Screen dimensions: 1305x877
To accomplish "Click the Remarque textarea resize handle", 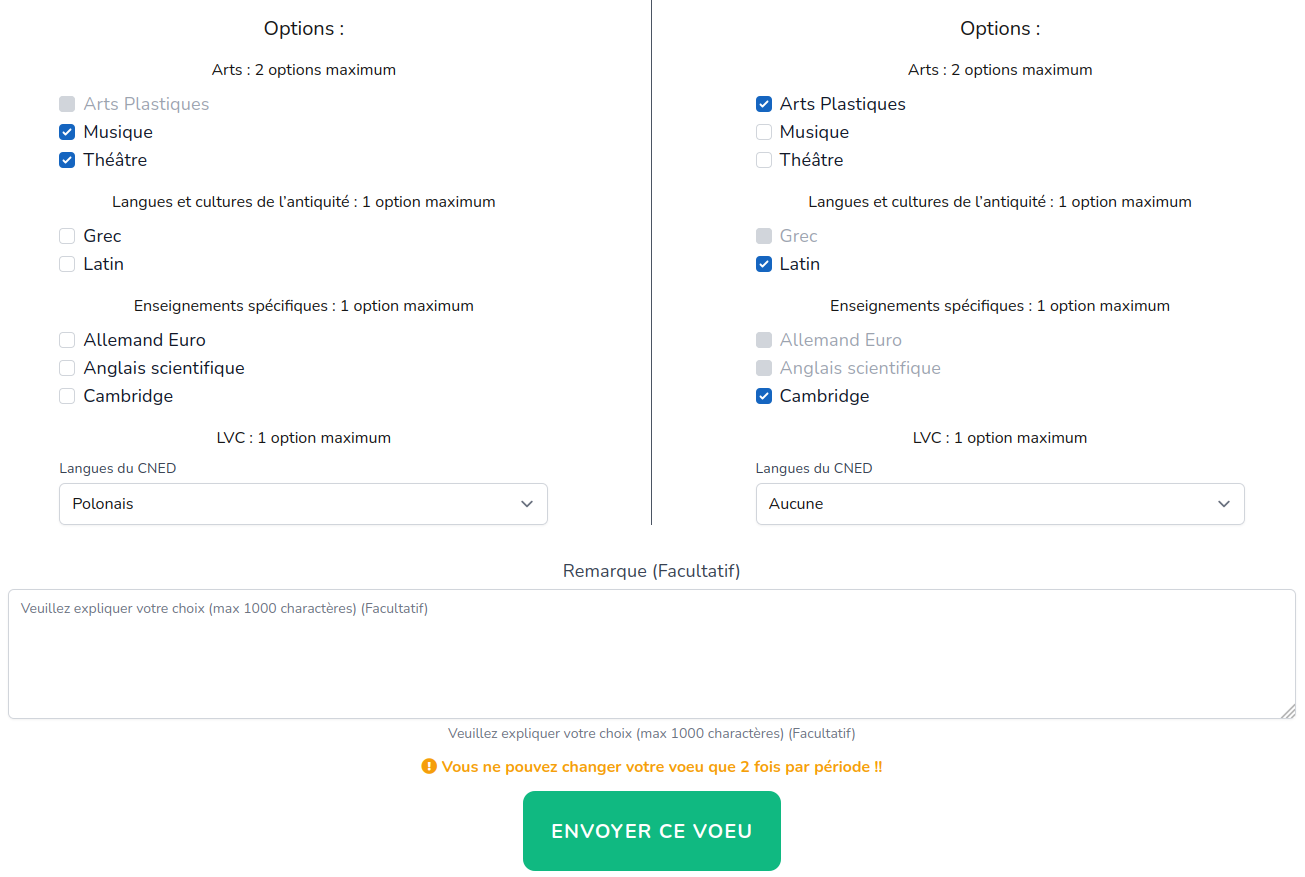I will [x=1288, y=711].
